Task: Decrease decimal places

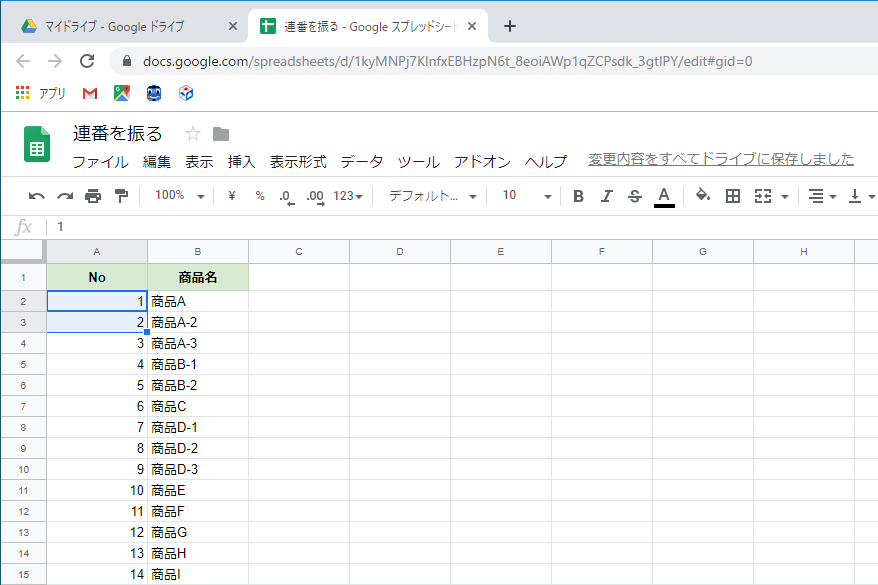Action: [287, 196]
